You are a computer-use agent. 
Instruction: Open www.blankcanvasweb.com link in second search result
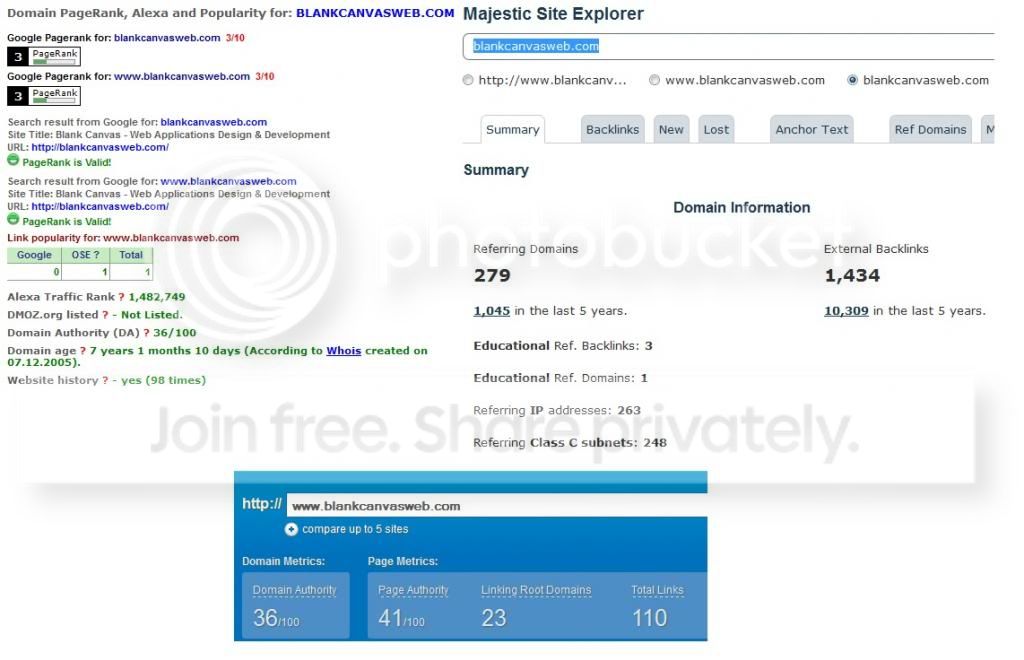[x=228, y=181]
